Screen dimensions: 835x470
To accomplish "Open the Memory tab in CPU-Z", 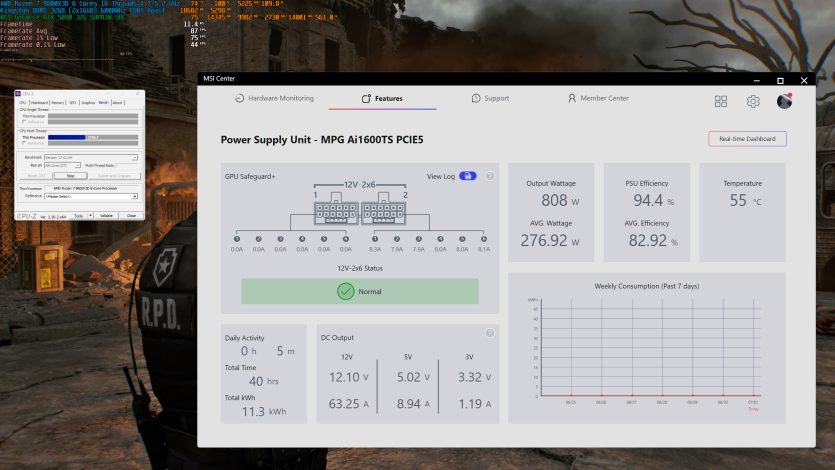I will [x=58, y=103].
